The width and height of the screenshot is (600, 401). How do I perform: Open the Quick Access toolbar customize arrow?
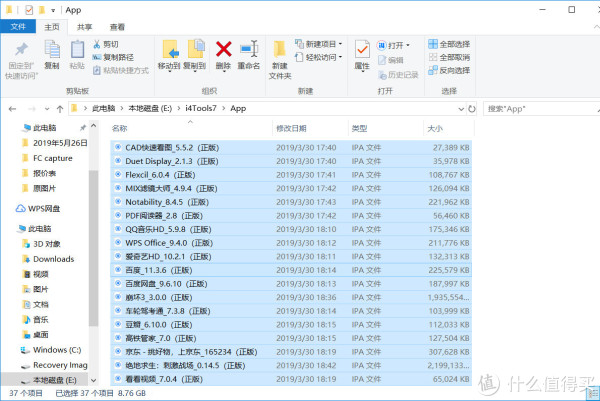coord(53,10)
